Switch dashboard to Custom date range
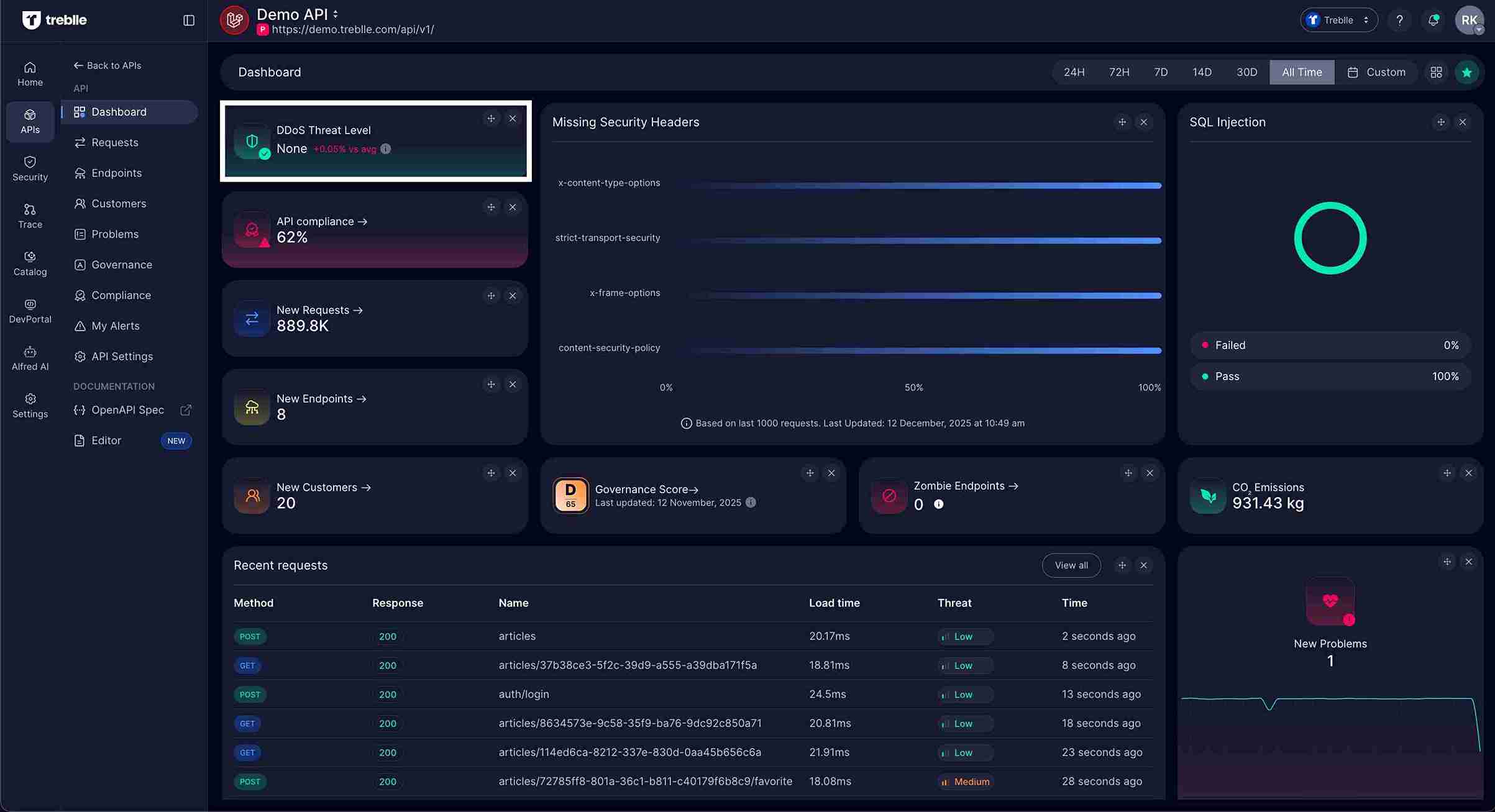 (1378, 71)
